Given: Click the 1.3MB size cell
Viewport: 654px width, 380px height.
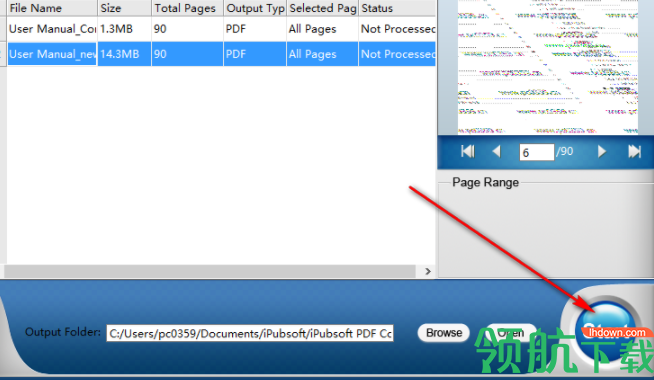Looking at the screenshot, I should [x=124, y=29].
